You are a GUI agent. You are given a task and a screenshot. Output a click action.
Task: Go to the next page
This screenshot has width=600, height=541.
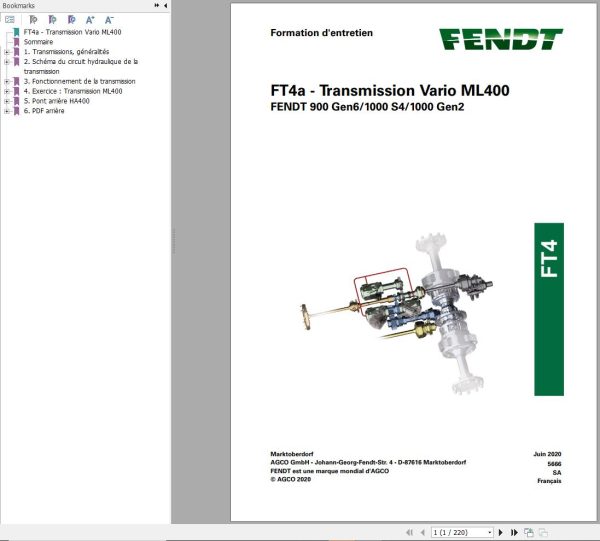(500, 532)
